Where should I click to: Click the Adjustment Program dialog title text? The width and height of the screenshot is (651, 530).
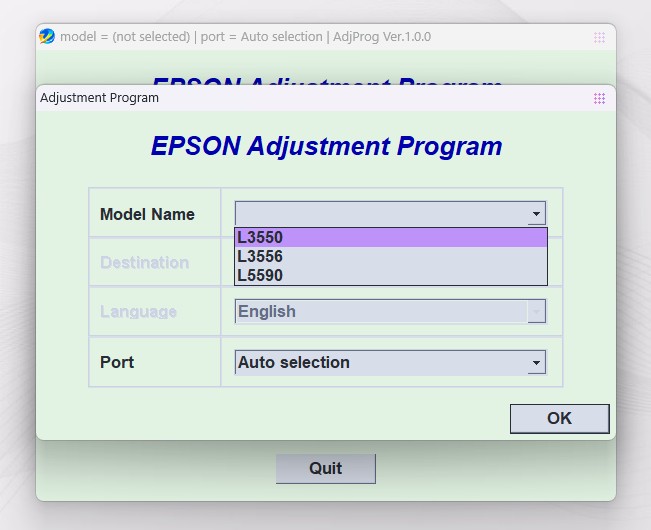99,98
